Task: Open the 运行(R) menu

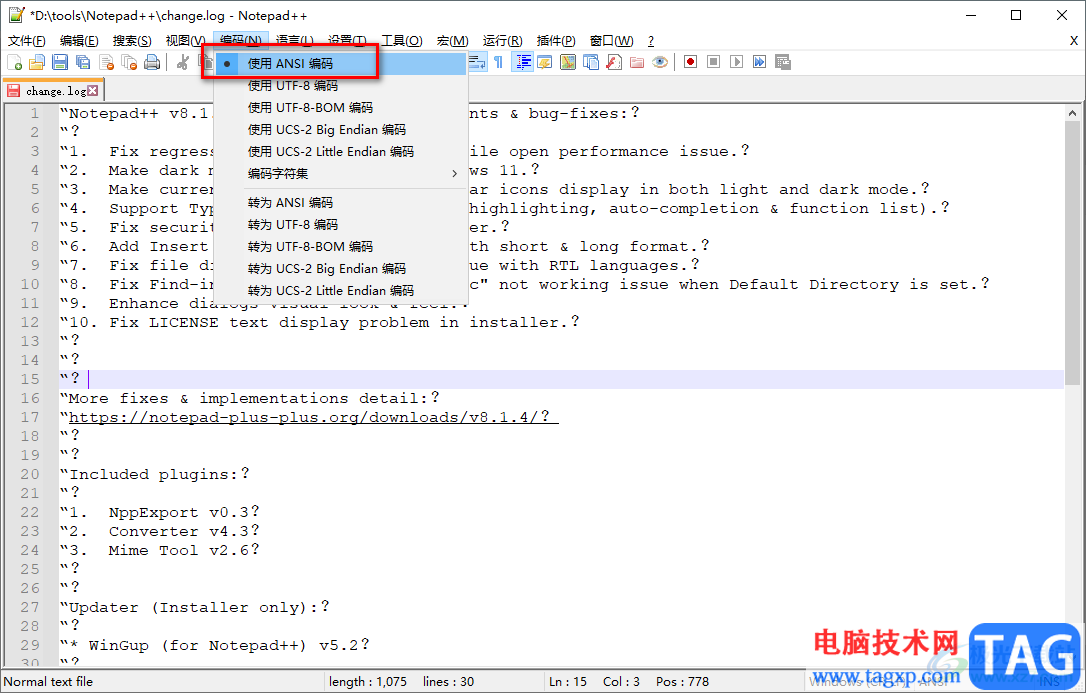Action: pyautogui.click(x=502, y=41)
